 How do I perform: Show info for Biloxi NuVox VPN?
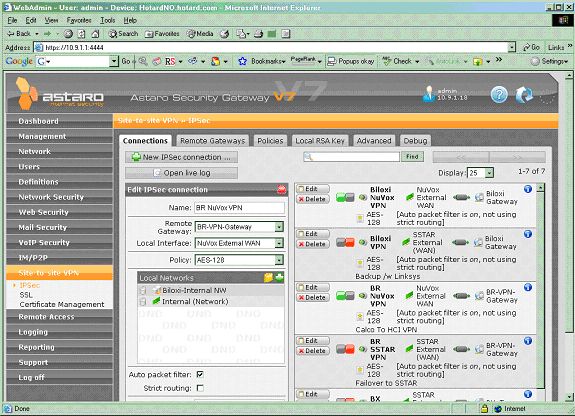click(528, 189)
